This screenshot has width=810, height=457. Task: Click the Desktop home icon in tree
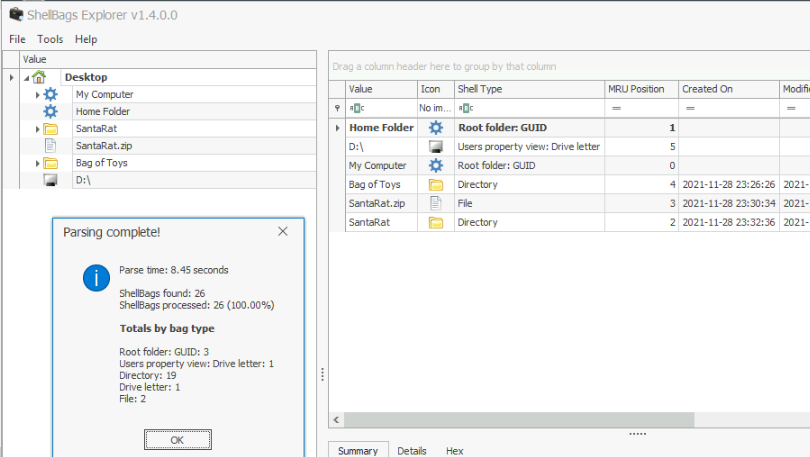click(39, 77)
